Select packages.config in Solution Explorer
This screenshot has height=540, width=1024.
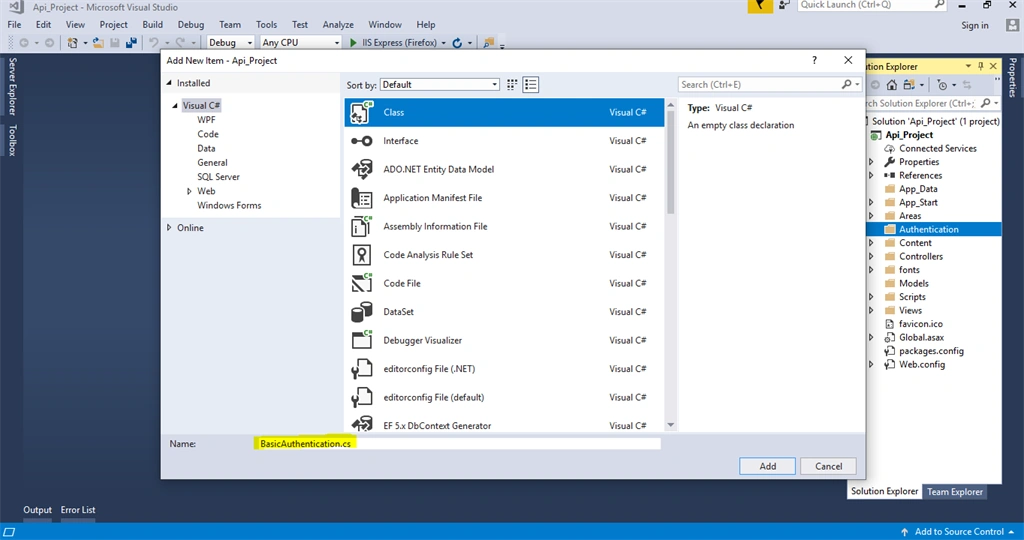coord(931,351)
